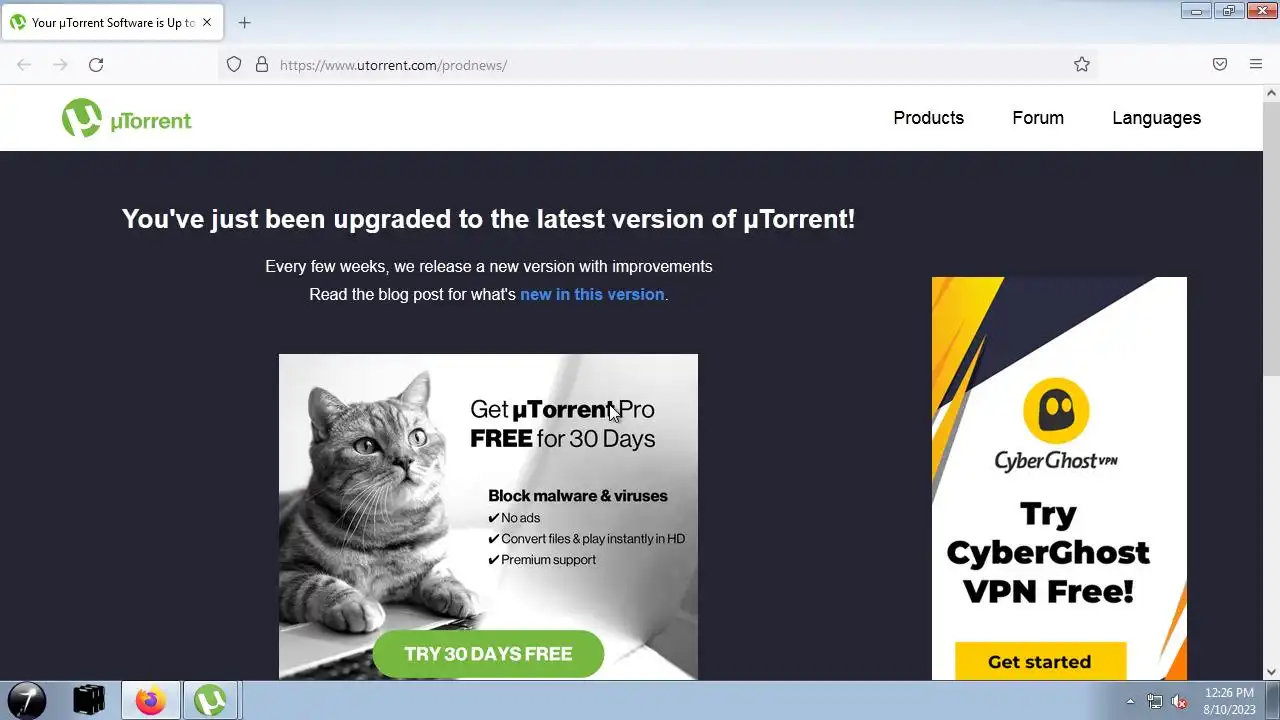This screenshot has height=720, width=1280.
Task: Bookmark this page with the star icon
Action: pyautogui.click(x=1082, y=65)
